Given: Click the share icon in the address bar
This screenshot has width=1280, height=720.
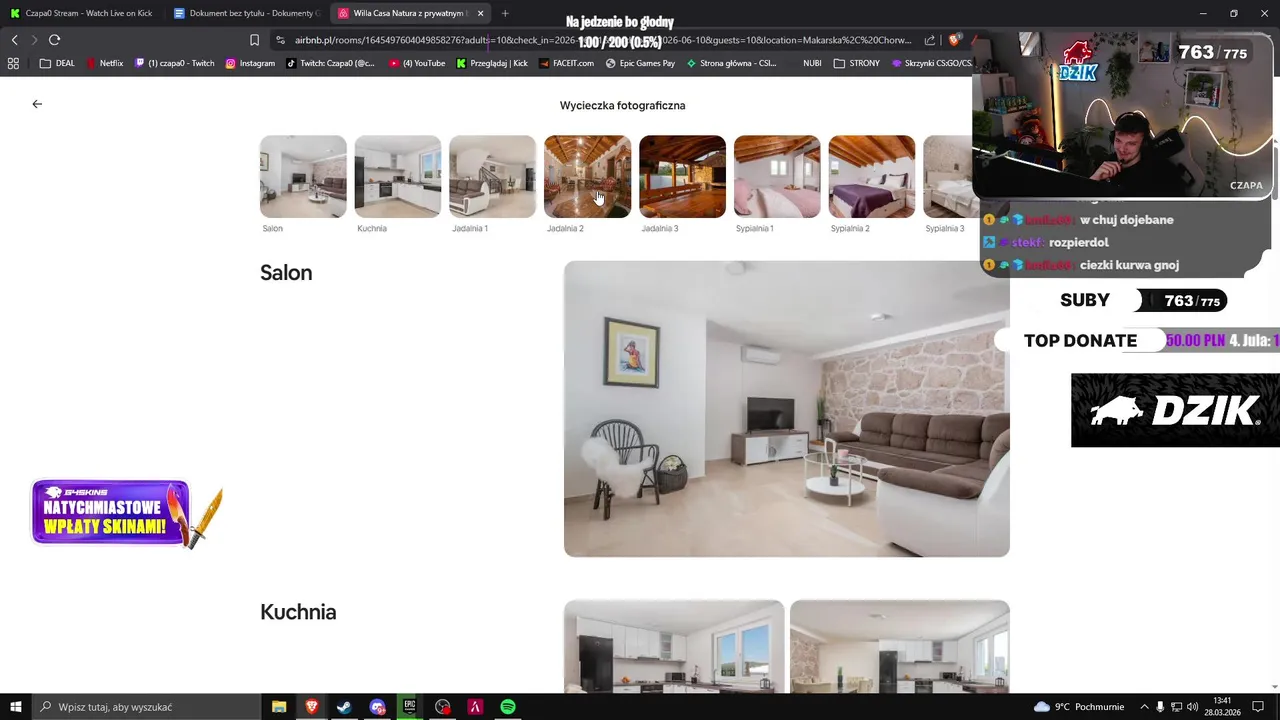Looking at the screenshot, I should click(x=930, y=40).
